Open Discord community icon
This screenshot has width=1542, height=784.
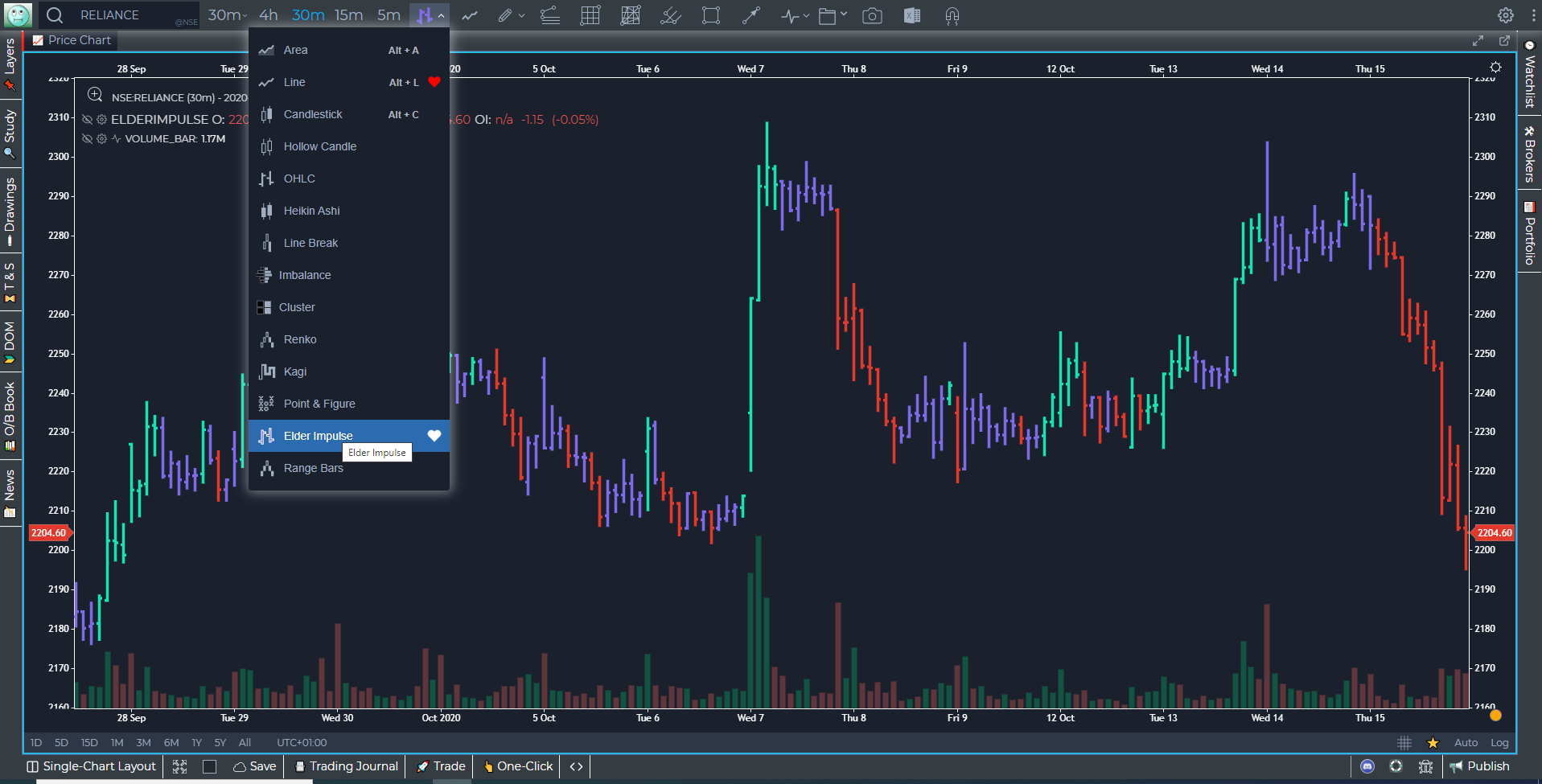pos(1367,766)
